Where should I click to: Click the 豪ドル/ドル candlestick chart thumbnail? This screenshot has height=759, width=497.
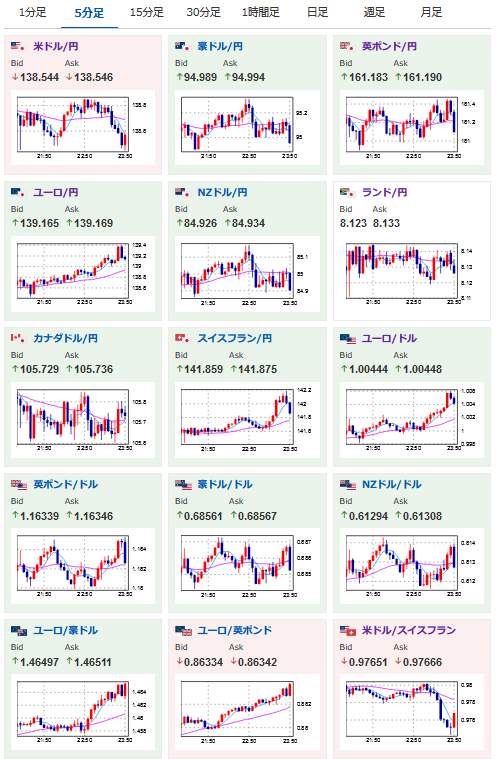click(247, 566)
